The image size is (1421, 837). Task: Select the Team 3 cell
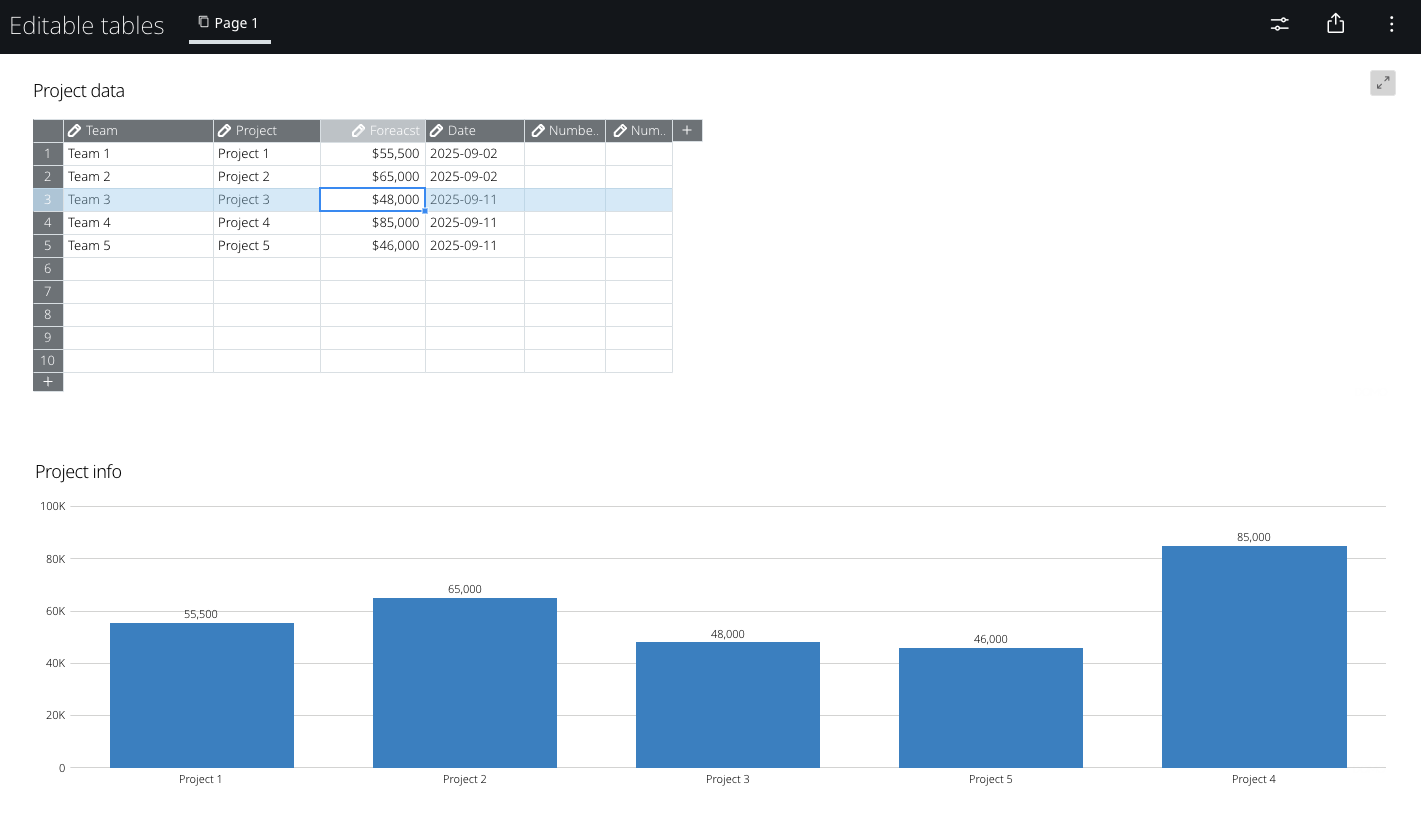click(x=138, y=200)
